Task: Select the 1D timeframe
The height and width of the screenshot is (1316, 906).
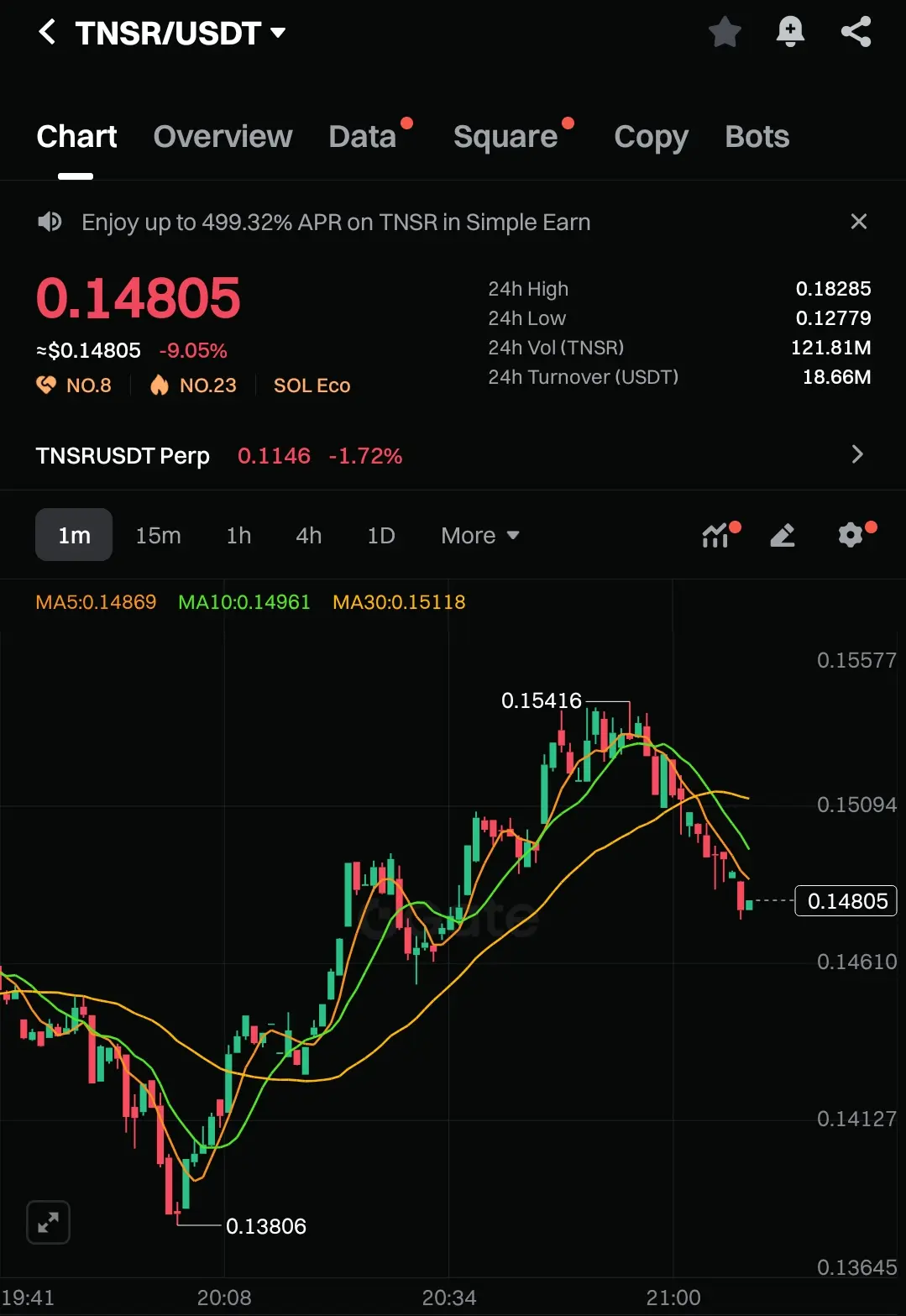Action: click(380, 535)
